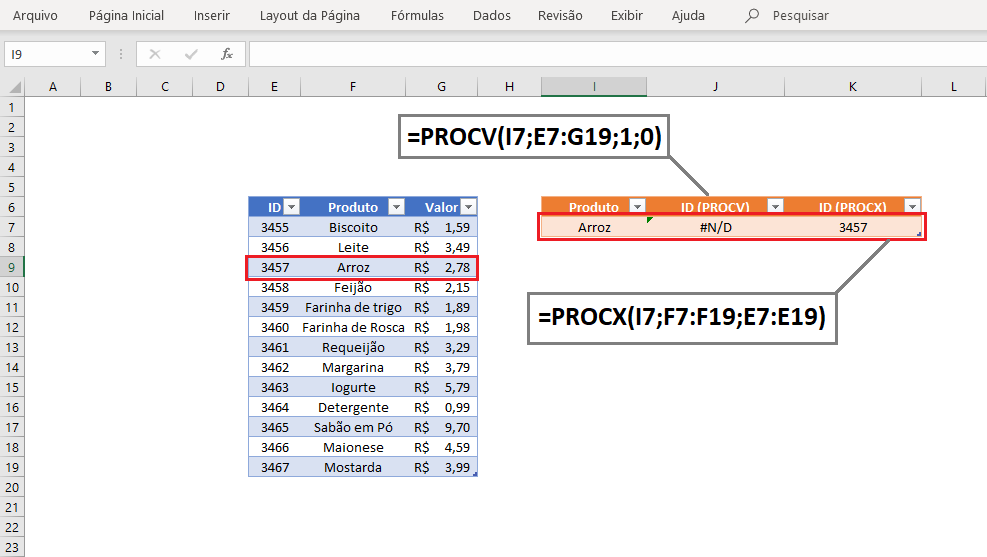This screenshot has width=987, height=557.
Task: Click the cancel (X) formula icon
Action: tap(155, 55)
